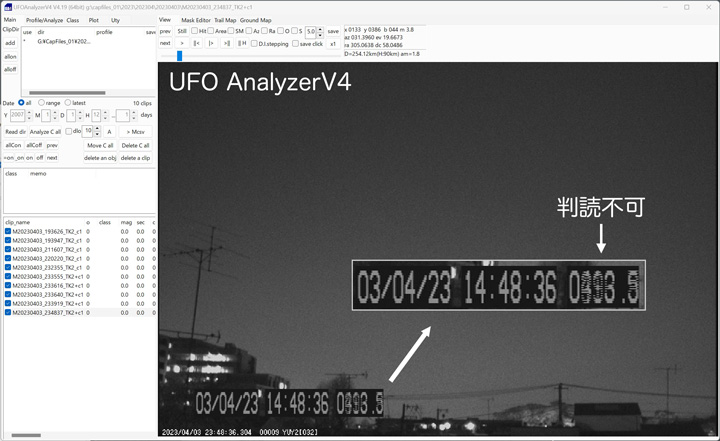Select clip M20230403_234837_TK2+c1 row
The width and height of the screenshot is (720, 441).
tap(80, 312)
